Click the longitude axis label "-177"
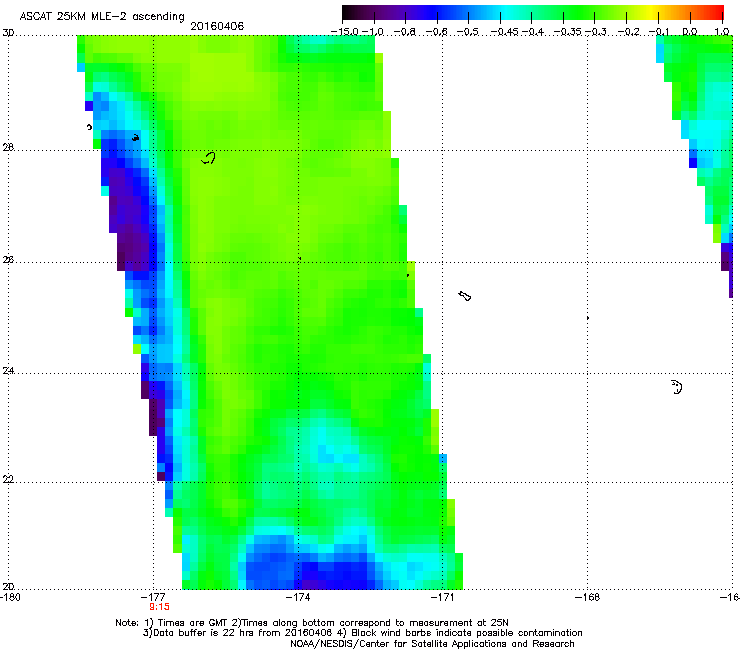 [154, 597]
